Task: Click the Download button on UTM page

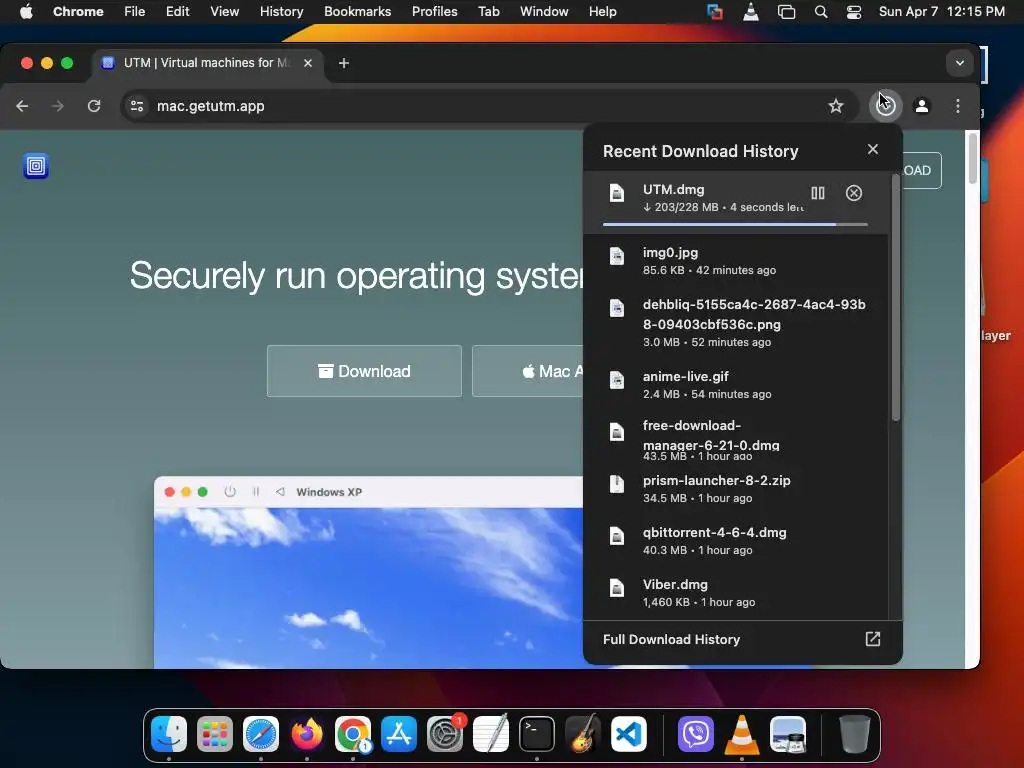Action: [364, 371]
